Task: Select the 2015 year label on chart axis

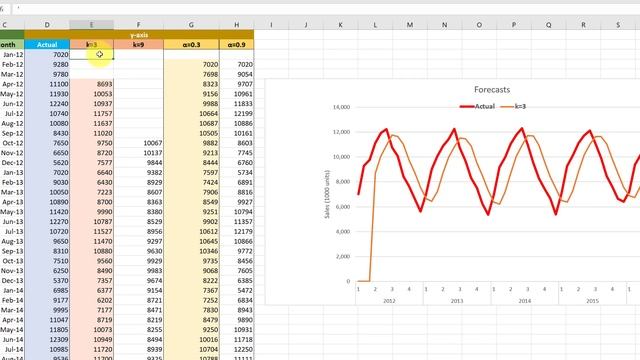Action: click(592, 301)
